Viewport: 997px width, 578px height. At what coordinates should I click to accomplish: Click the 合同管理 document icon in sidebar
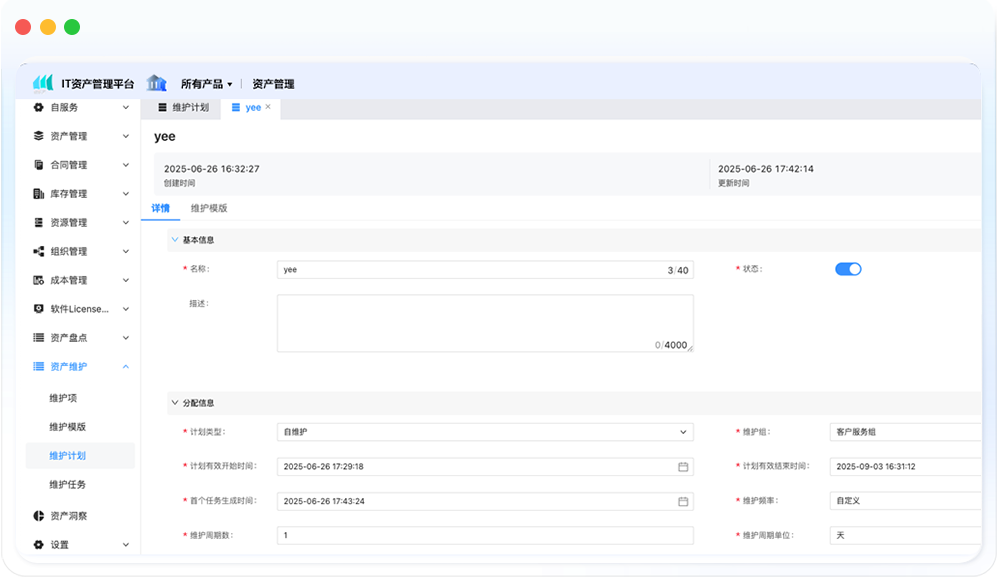38,165
